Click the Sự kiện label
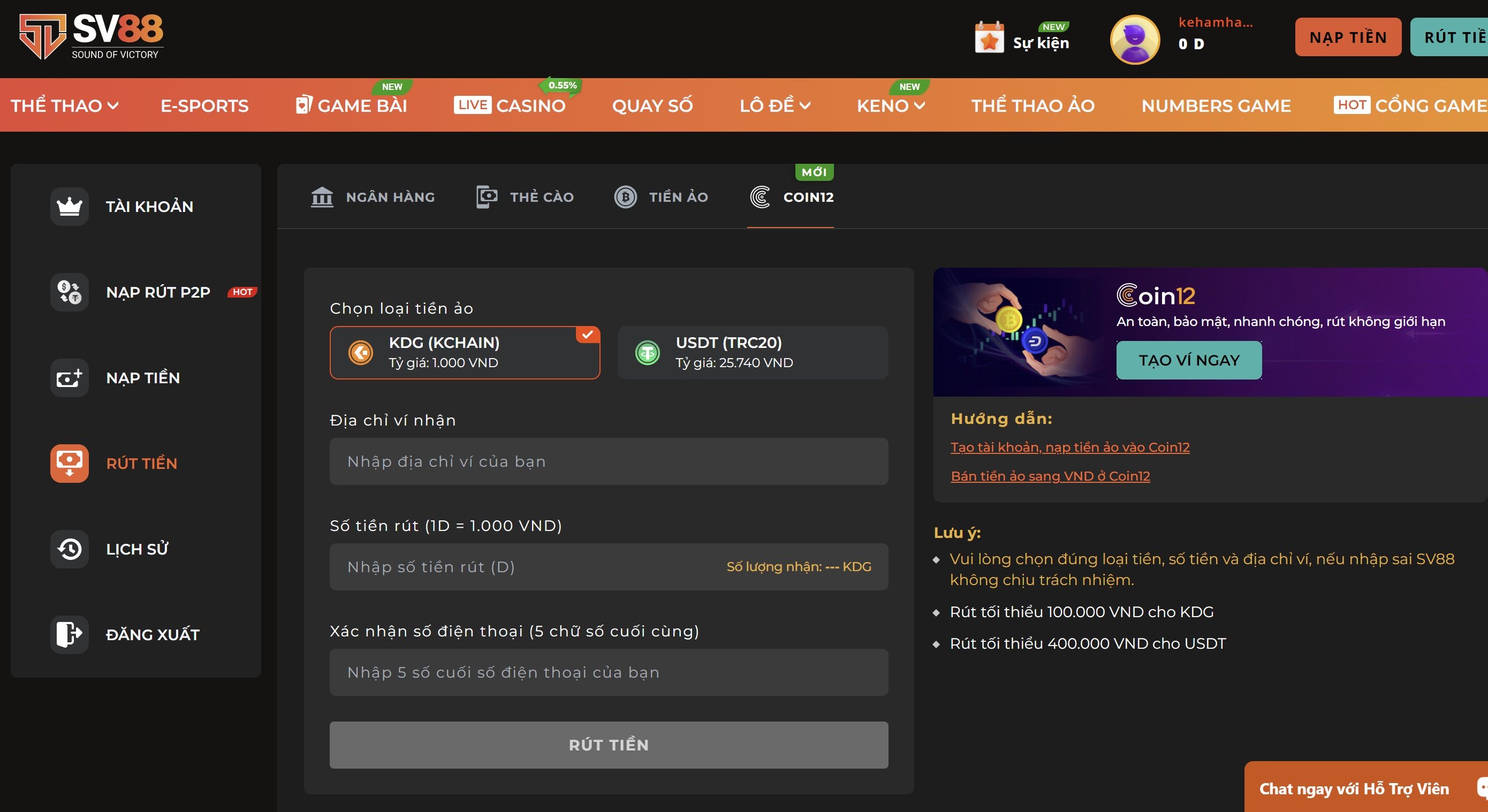The width and height of the screenshot is (1488, 812). click(x=1041, y=43)
